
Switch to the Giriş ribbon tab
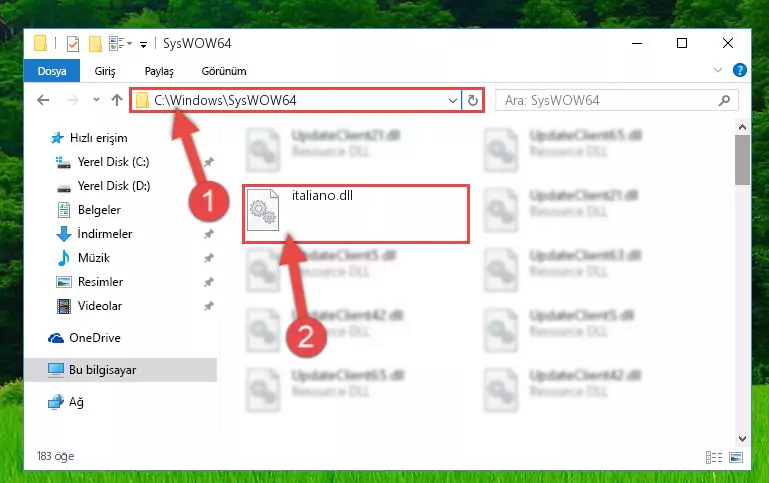(x=105, y=71)
